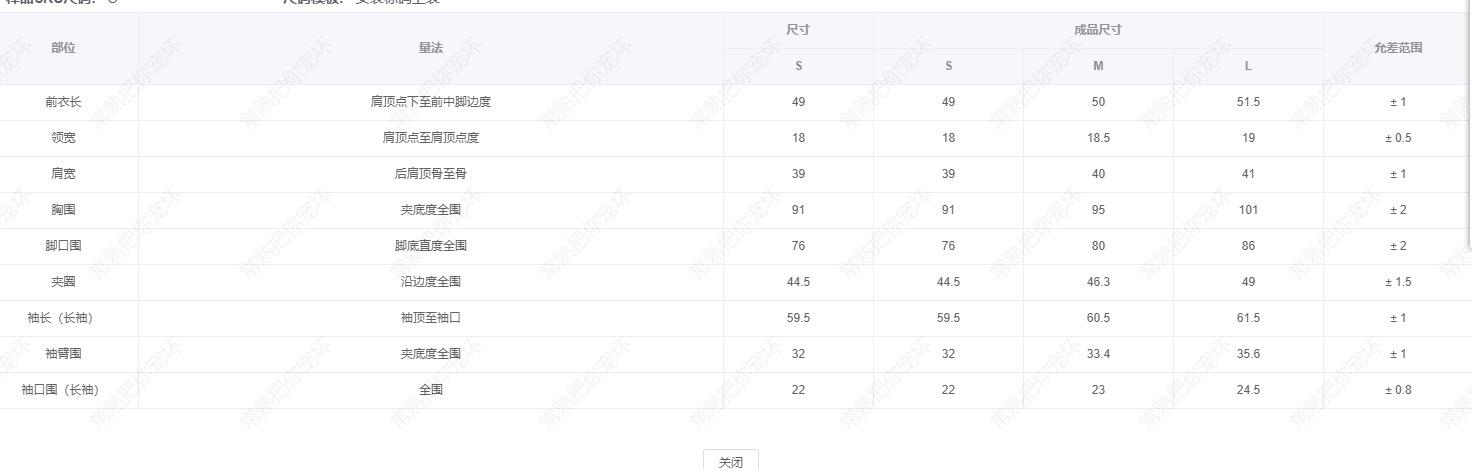This screenshot has width=1472, height=469.
Task: Select the 夹圈 row label
Action: pos(63,282)
